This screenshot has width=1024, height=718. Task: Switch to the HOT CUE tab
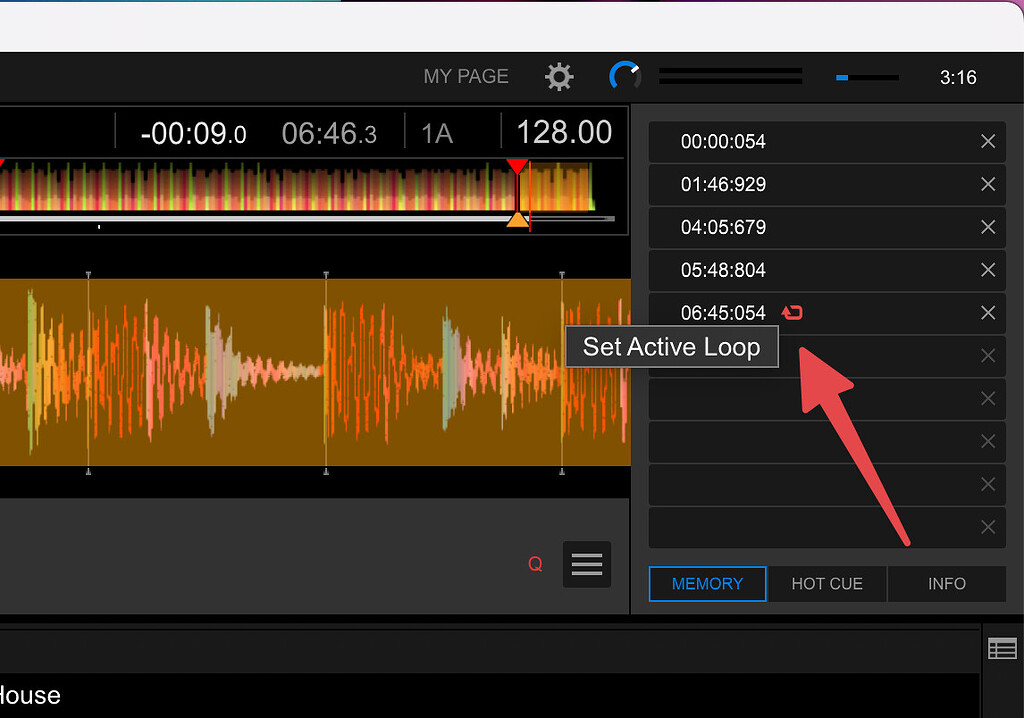(x=827, y=583)
